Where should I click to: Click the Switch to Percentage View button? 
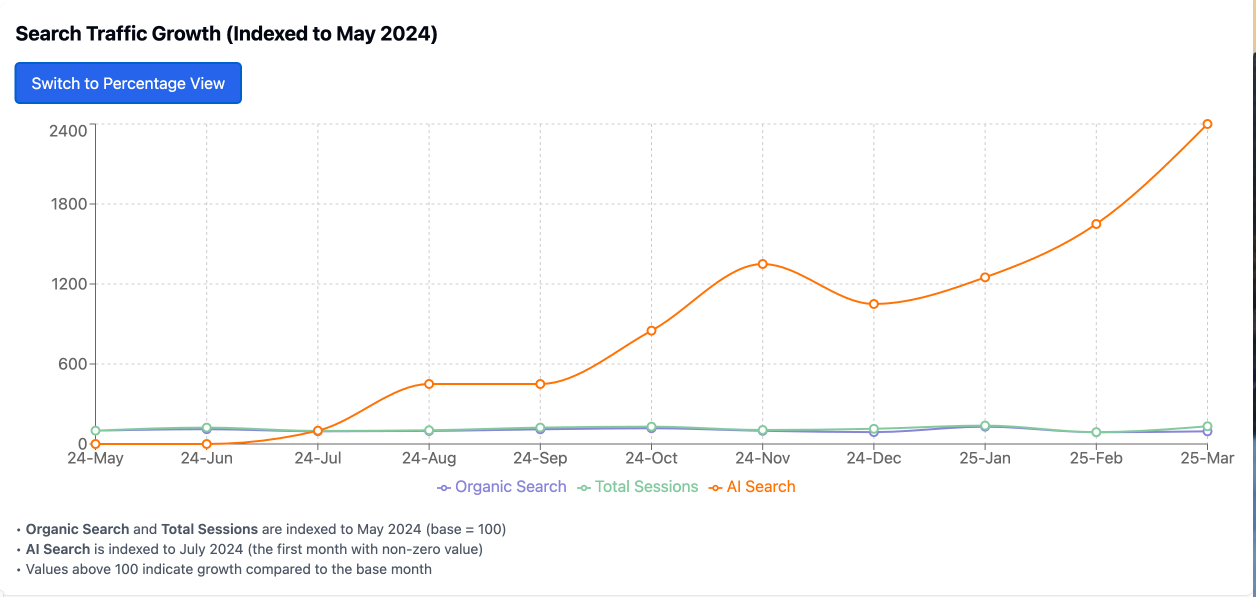click(x=127, y=83)
